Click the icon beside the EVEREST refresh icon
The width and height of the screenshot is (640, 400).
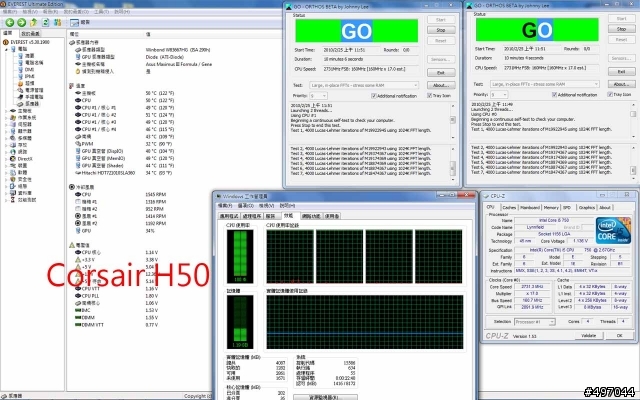pyautogui.click(x=58, y=22)
